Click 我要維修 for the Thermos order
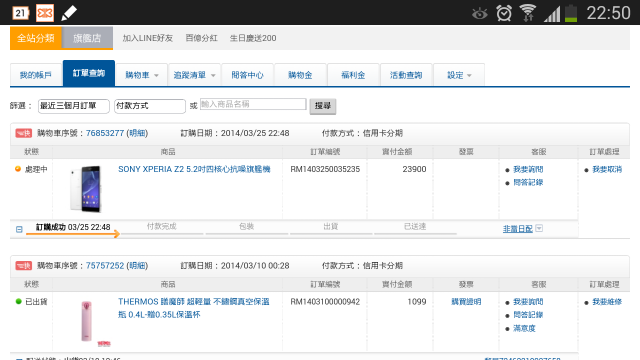This screenshot has width=640, height=360. tap(607, 302)
